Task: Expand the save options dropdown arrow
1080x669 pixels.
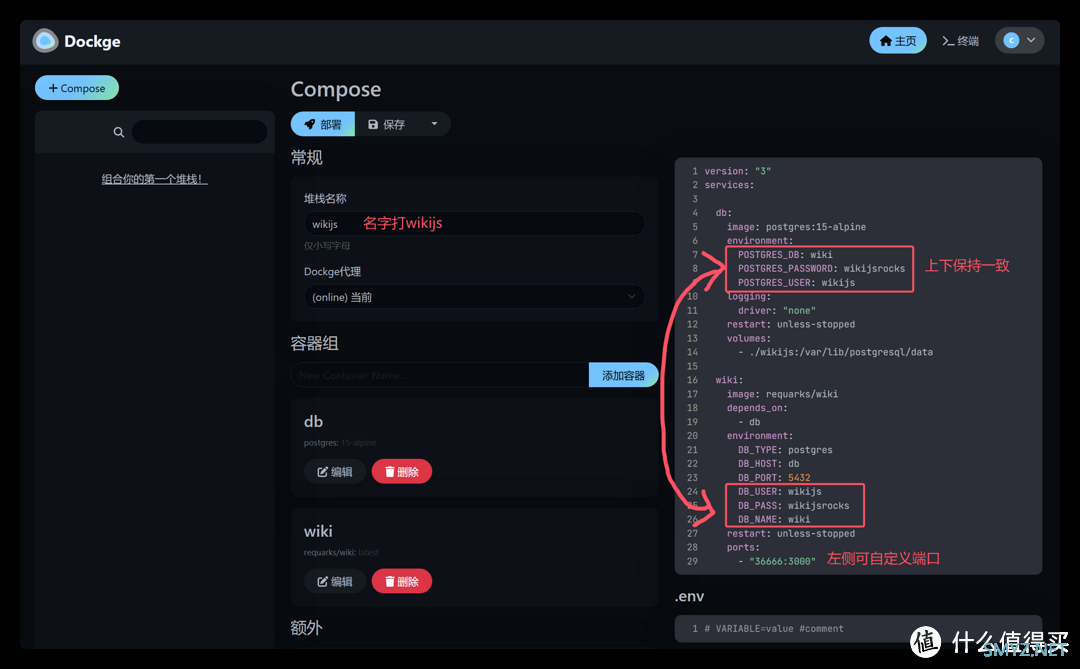Action: point(434,124)
